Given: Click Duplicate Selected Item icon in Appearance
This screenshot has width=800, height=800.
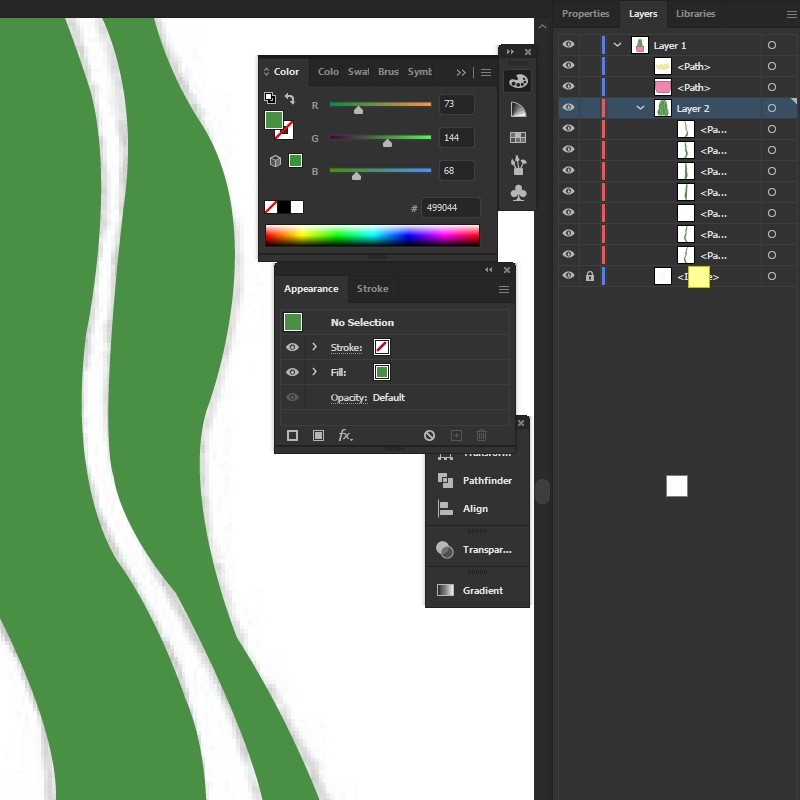Looking at the screenshot, I should (456, 435).
